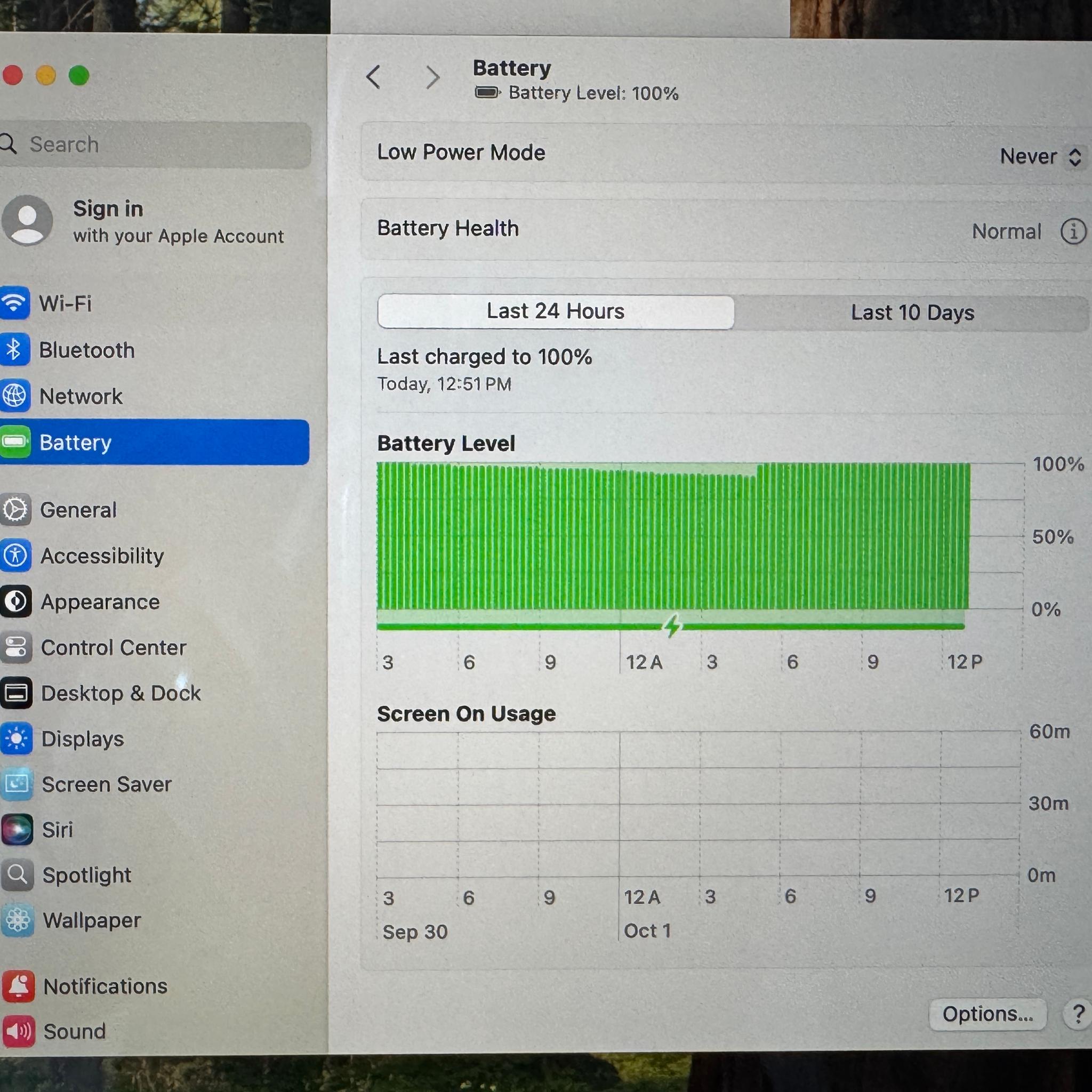Click the Control Center icon
The height and width of the screenshot is (1092, 1092).
(16, 647)
